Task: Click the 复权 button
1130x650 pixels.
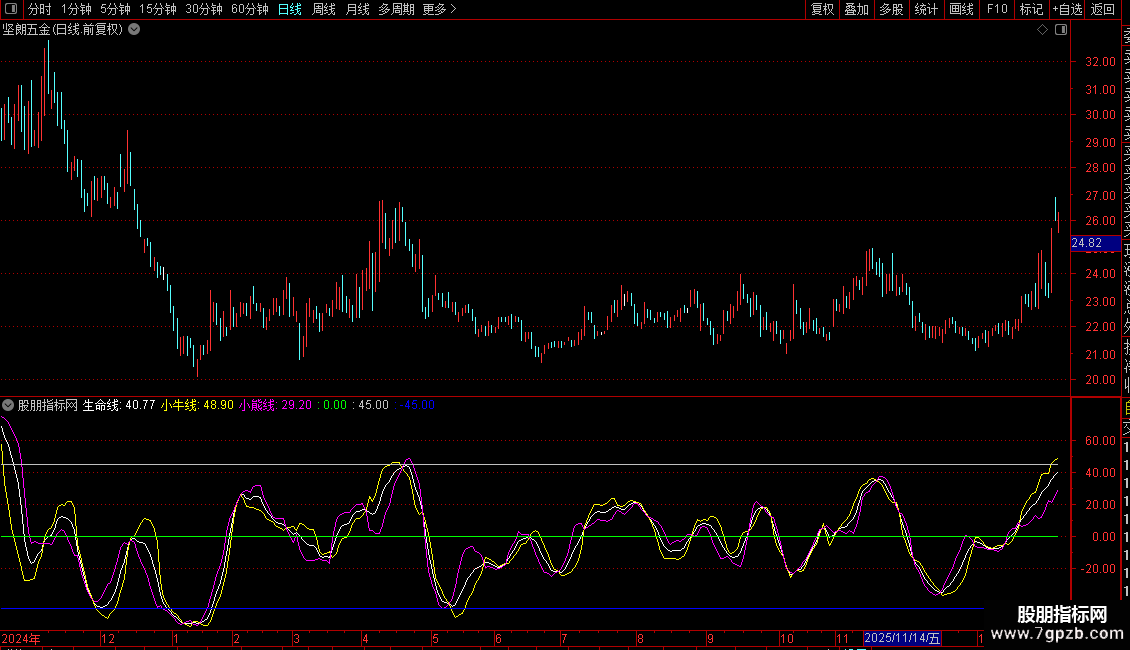Action: tap(822, 9)
